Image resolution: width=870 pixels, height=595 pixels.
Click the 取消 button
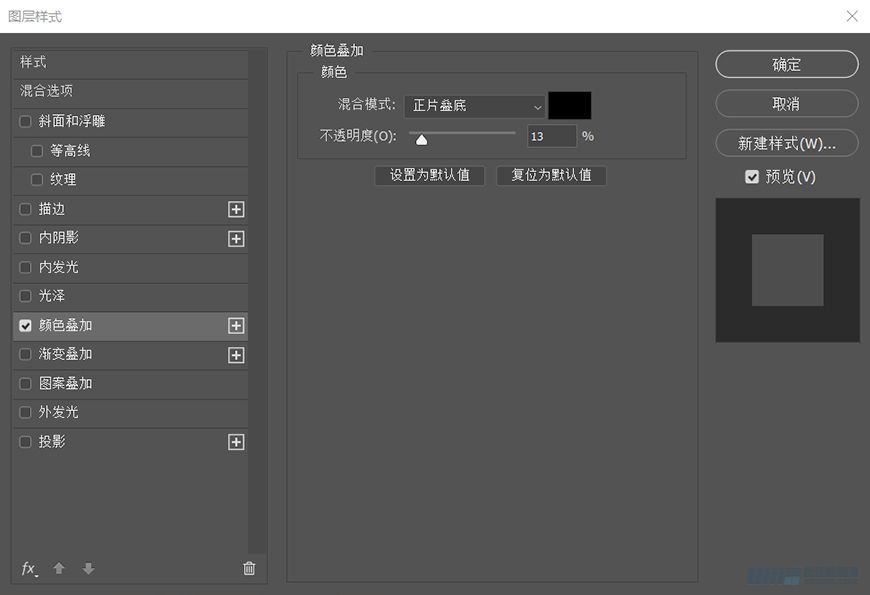coord(787,104)
